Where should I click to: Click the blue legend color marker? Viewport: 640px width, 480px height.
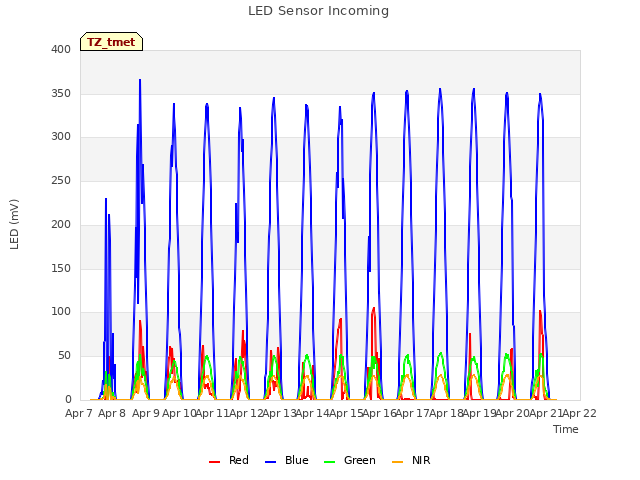click(271, 462)
